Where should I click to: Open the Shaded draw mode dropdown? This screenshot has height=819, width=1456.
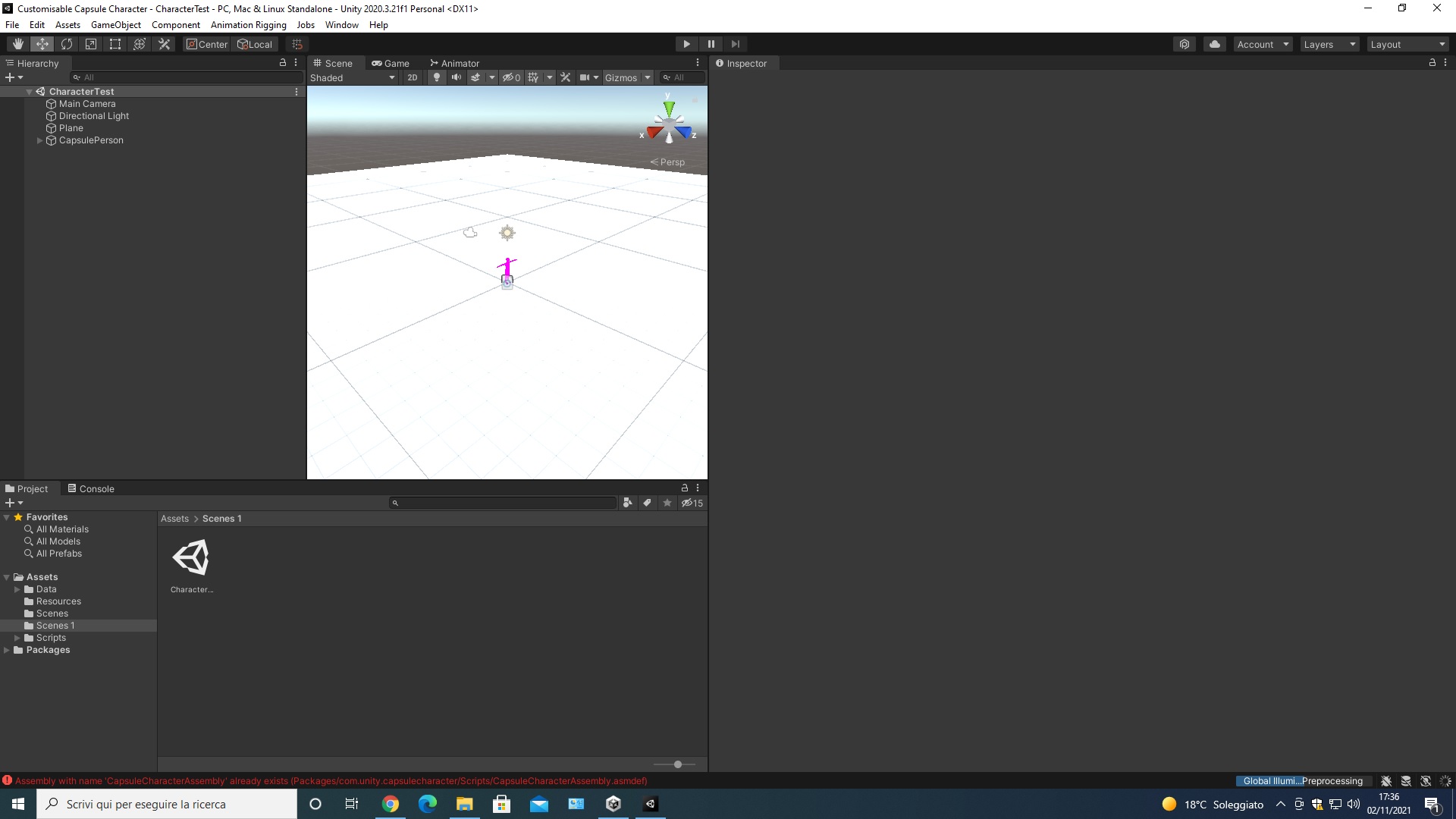point(353,77)
